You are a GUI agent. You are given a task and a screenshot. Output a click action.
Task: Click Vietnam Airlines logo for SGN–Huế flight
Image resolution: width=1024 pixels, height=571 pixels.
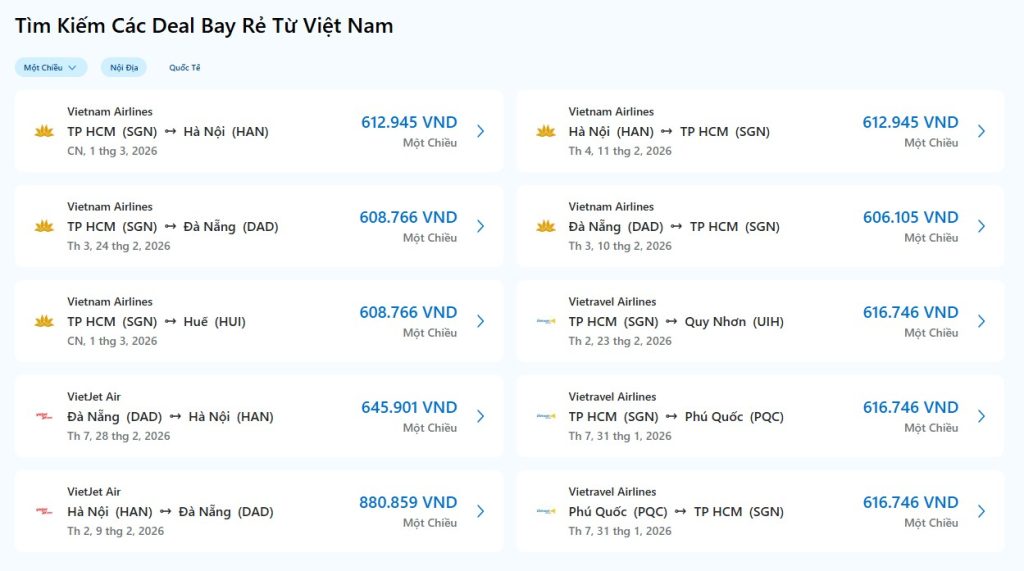(x=44, y=321)
